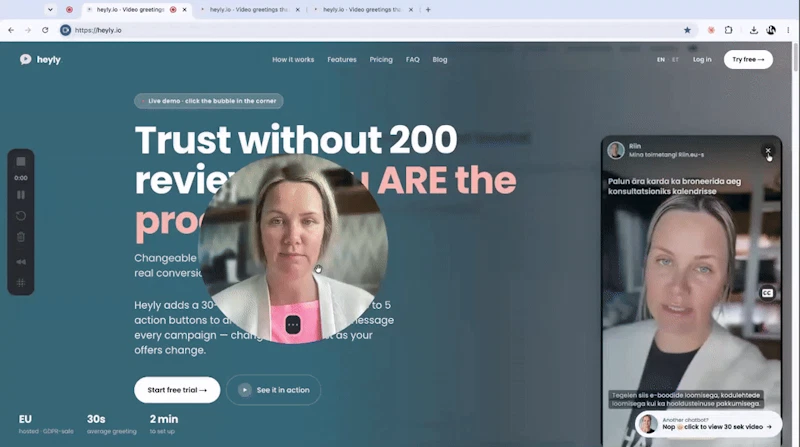Delete the recording with the trash icon
800x447 pixels.
coord(21,237)
